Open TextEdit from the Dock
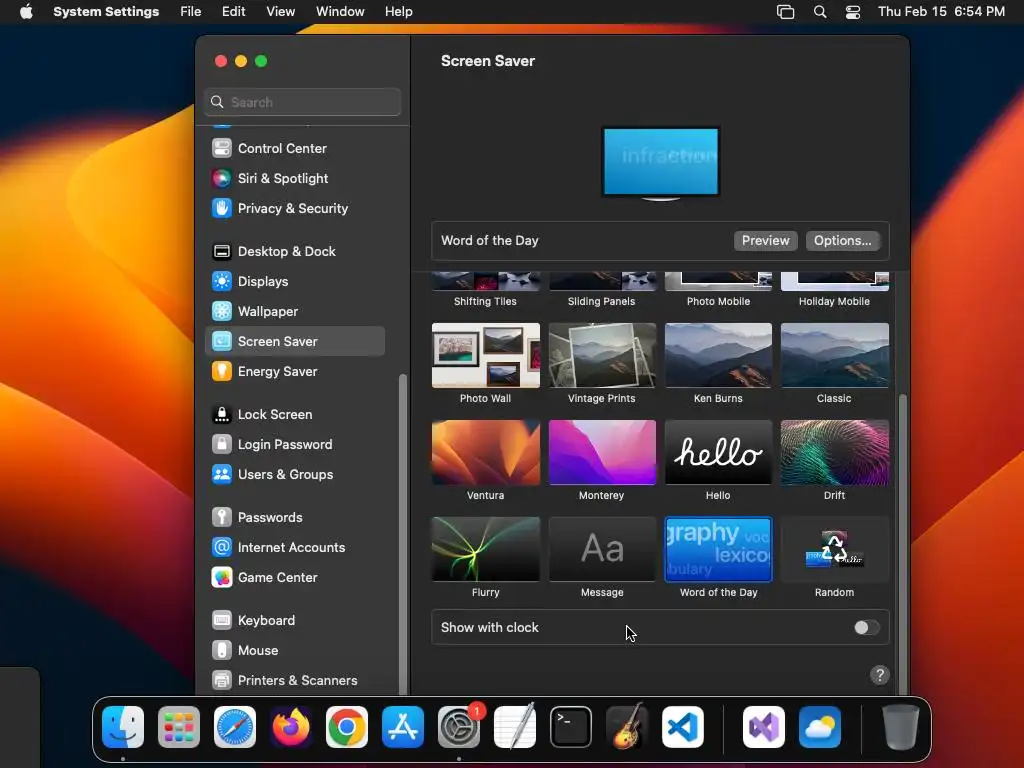 [515, 727]
